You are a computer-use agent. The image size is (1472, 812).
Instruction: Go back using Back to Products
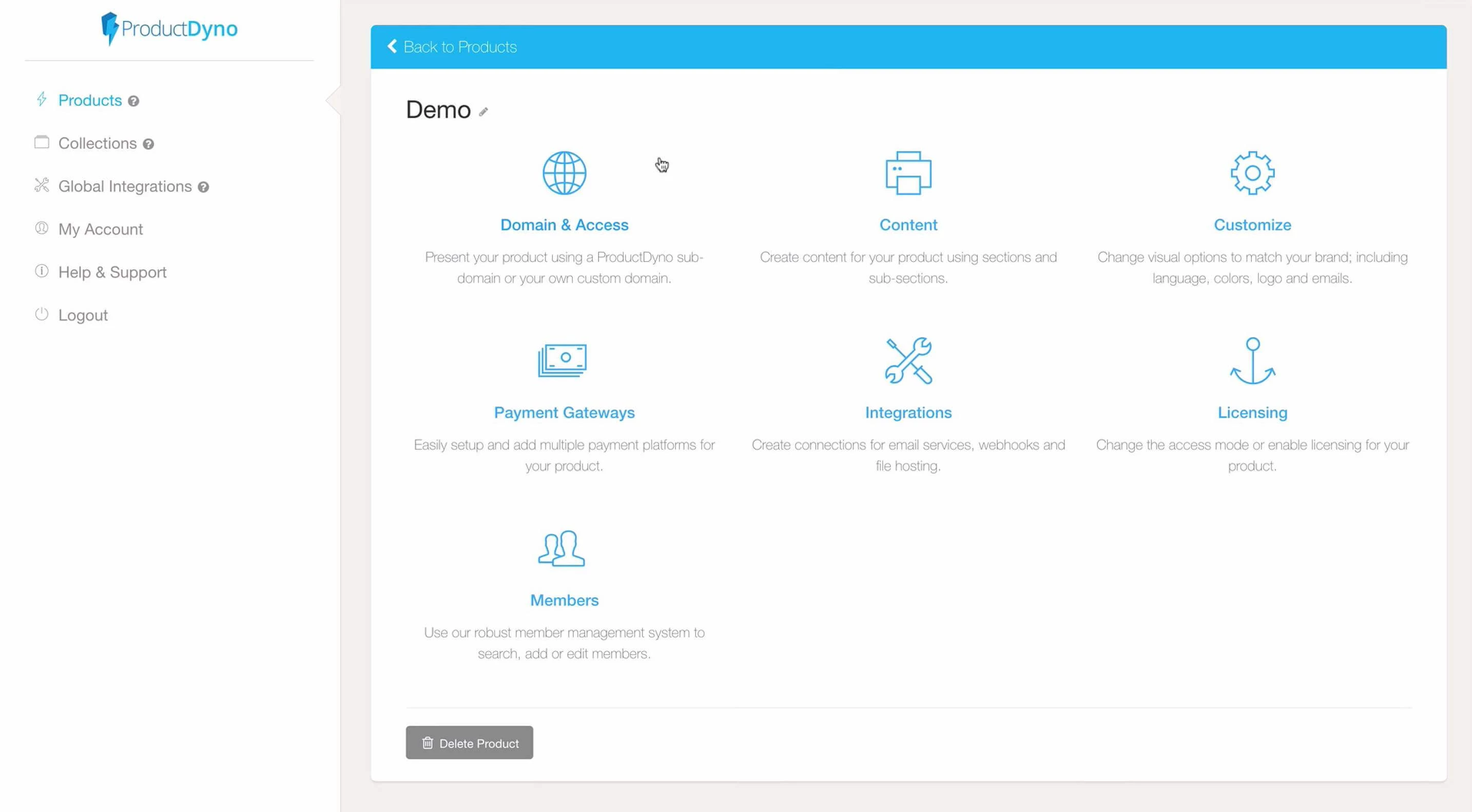click(452, 47)
